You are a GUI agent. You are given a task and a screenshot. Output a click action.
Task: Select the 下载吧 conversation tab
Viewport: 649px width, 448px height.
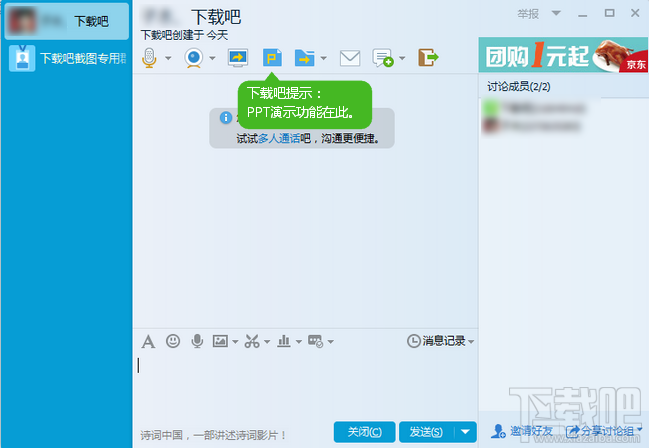coord(67,21)
